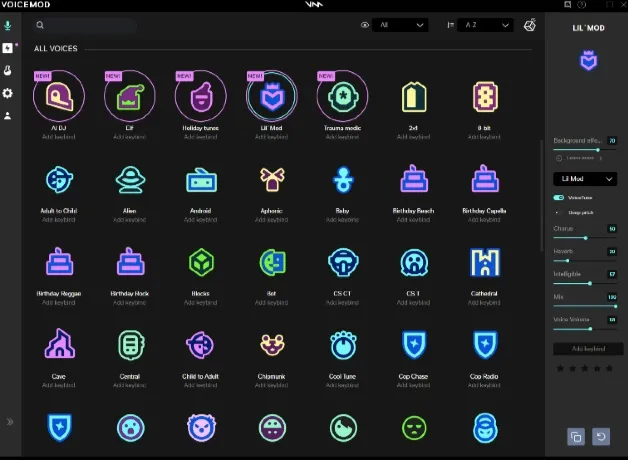Adjust the Intelligible slider

pos(585,283)
